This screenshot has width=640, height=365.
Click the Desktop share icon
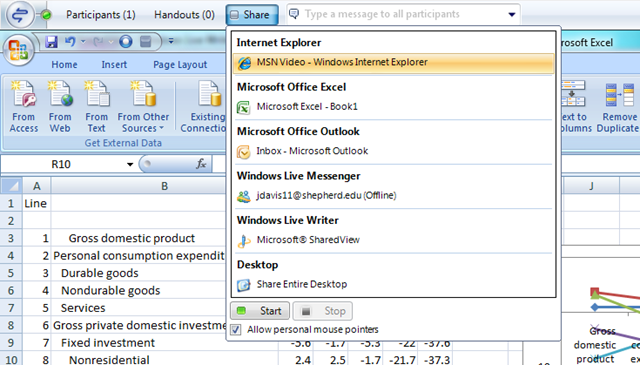(243, 285)
